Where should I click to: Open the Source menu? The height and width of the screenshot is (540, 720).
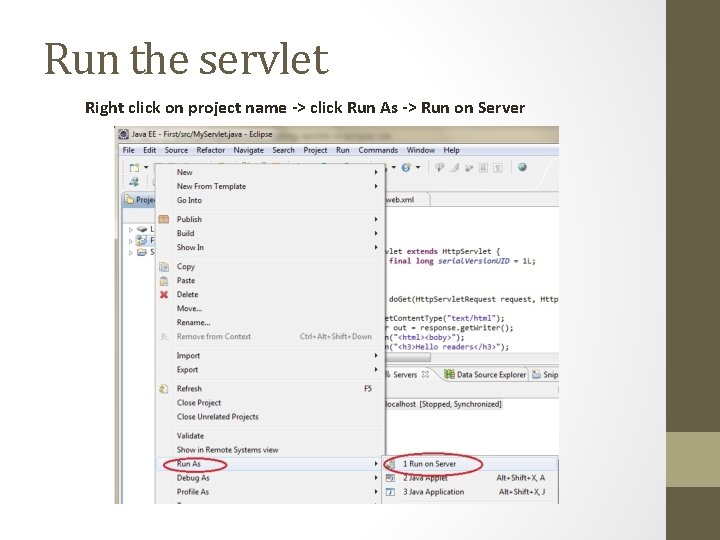[176, 150]
